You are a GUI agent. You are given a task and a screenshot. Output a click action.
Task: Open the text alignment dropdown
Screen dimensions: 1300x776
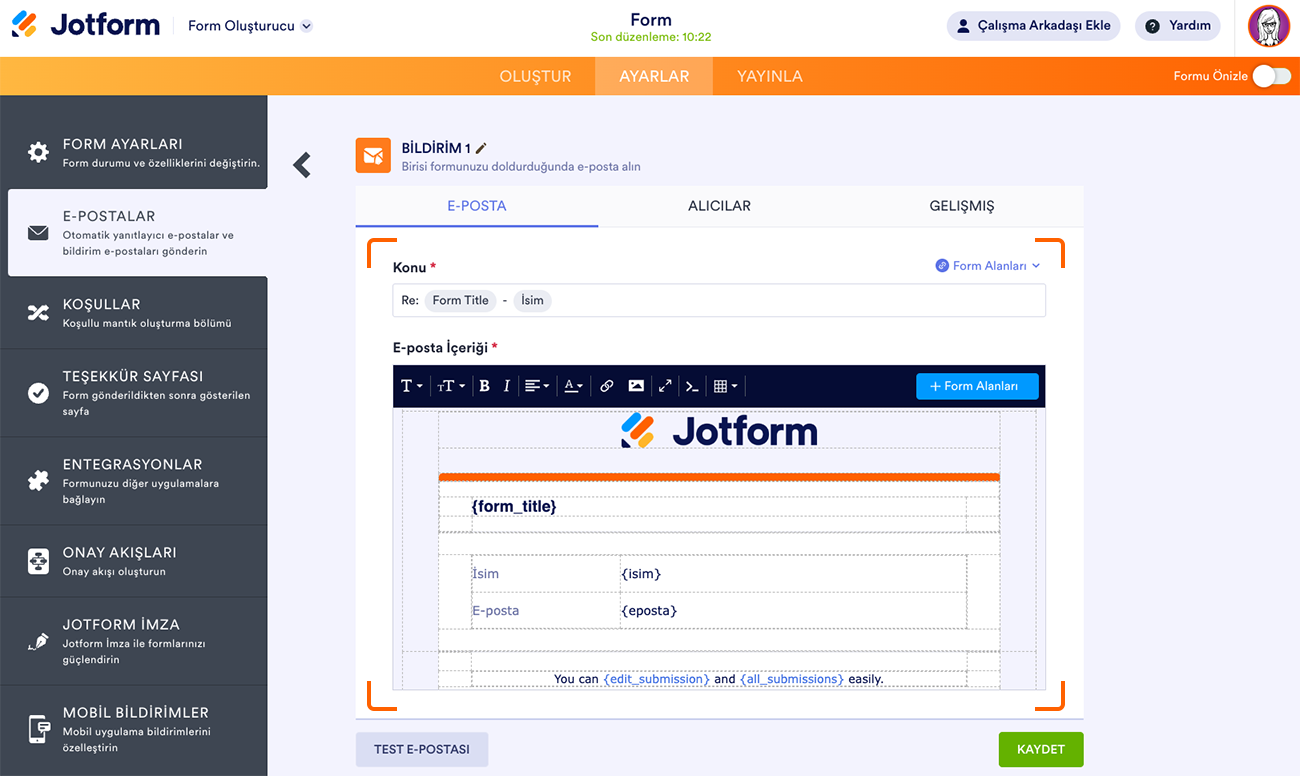[537, 386]
